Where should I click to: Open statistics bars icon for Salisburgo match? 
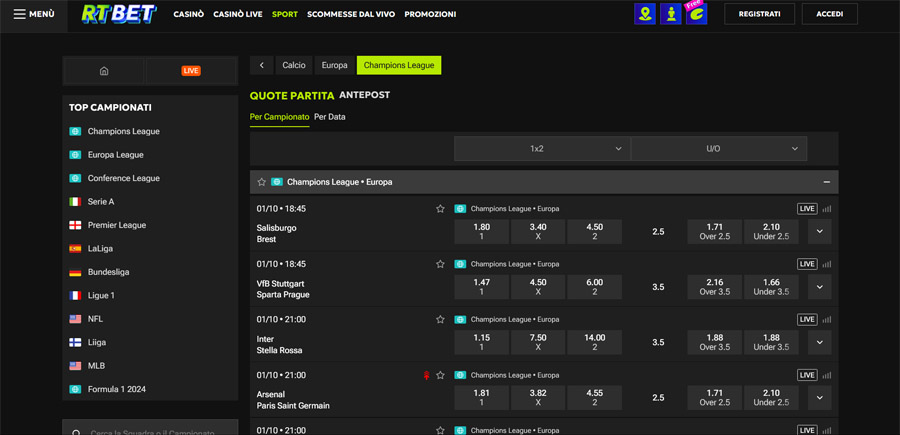(827, 209)
